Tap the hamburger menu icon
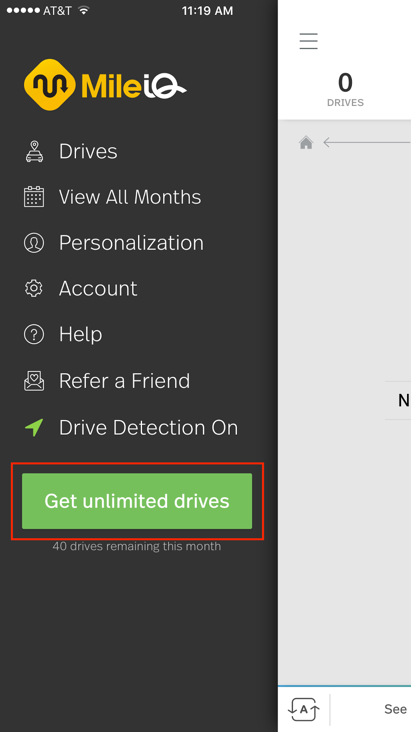The image size is (411, 732). [308, 41]
